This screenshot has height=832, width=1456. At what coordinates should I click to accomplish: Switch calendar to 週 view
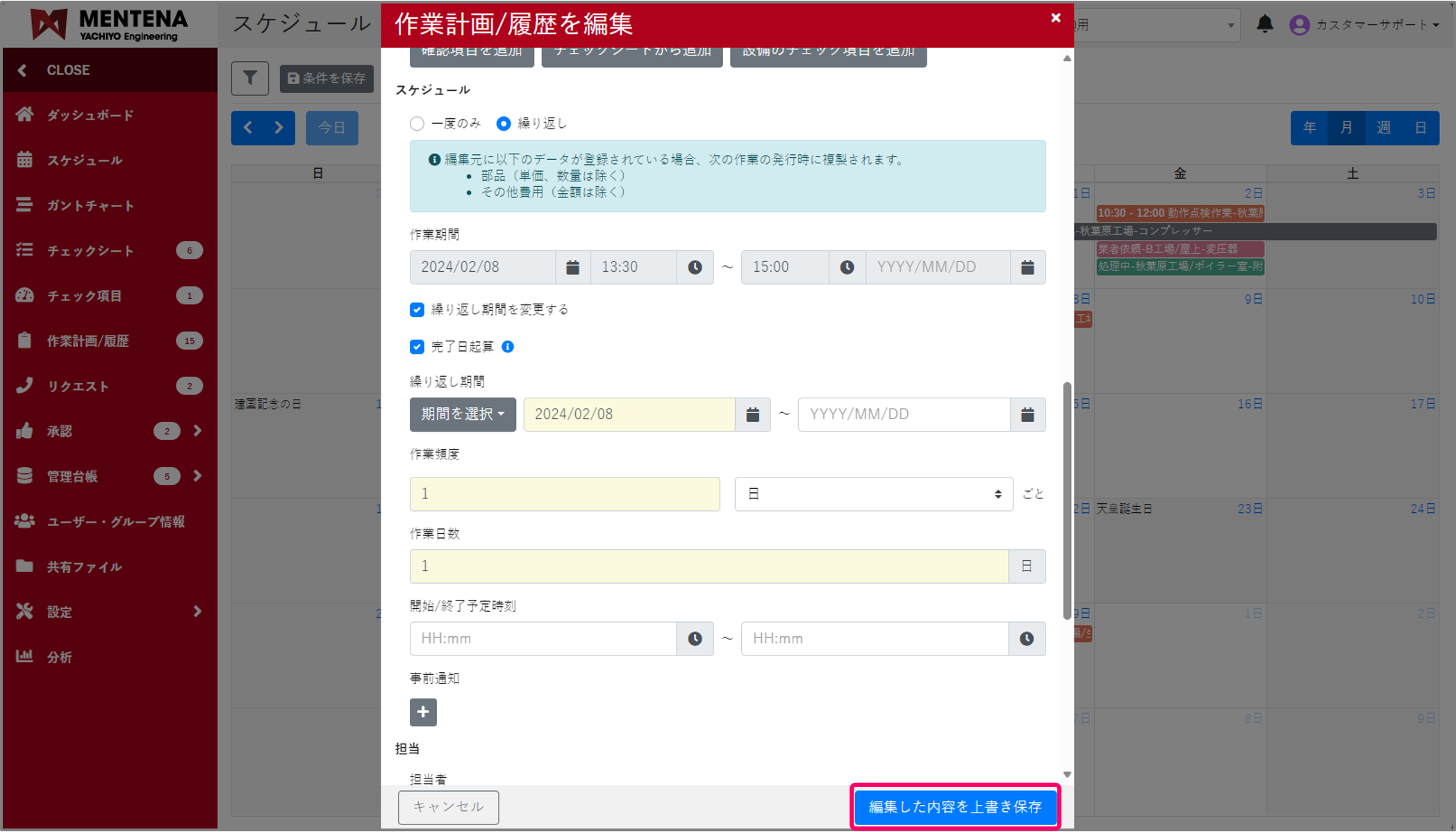(x=1383, y=128)
